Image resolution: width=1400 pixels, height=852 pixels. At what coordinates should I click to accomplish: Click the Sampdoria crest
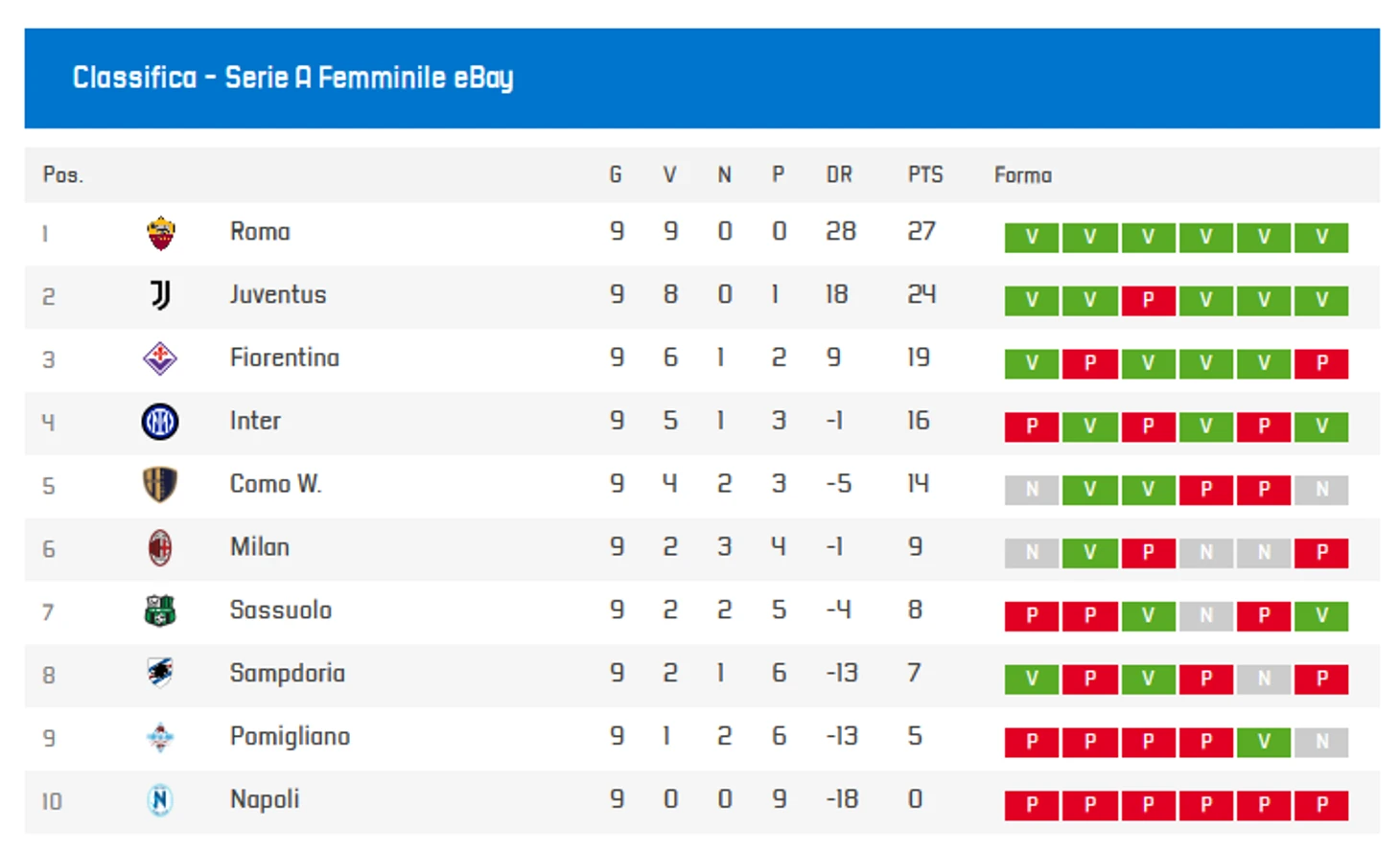coord(160,674)
